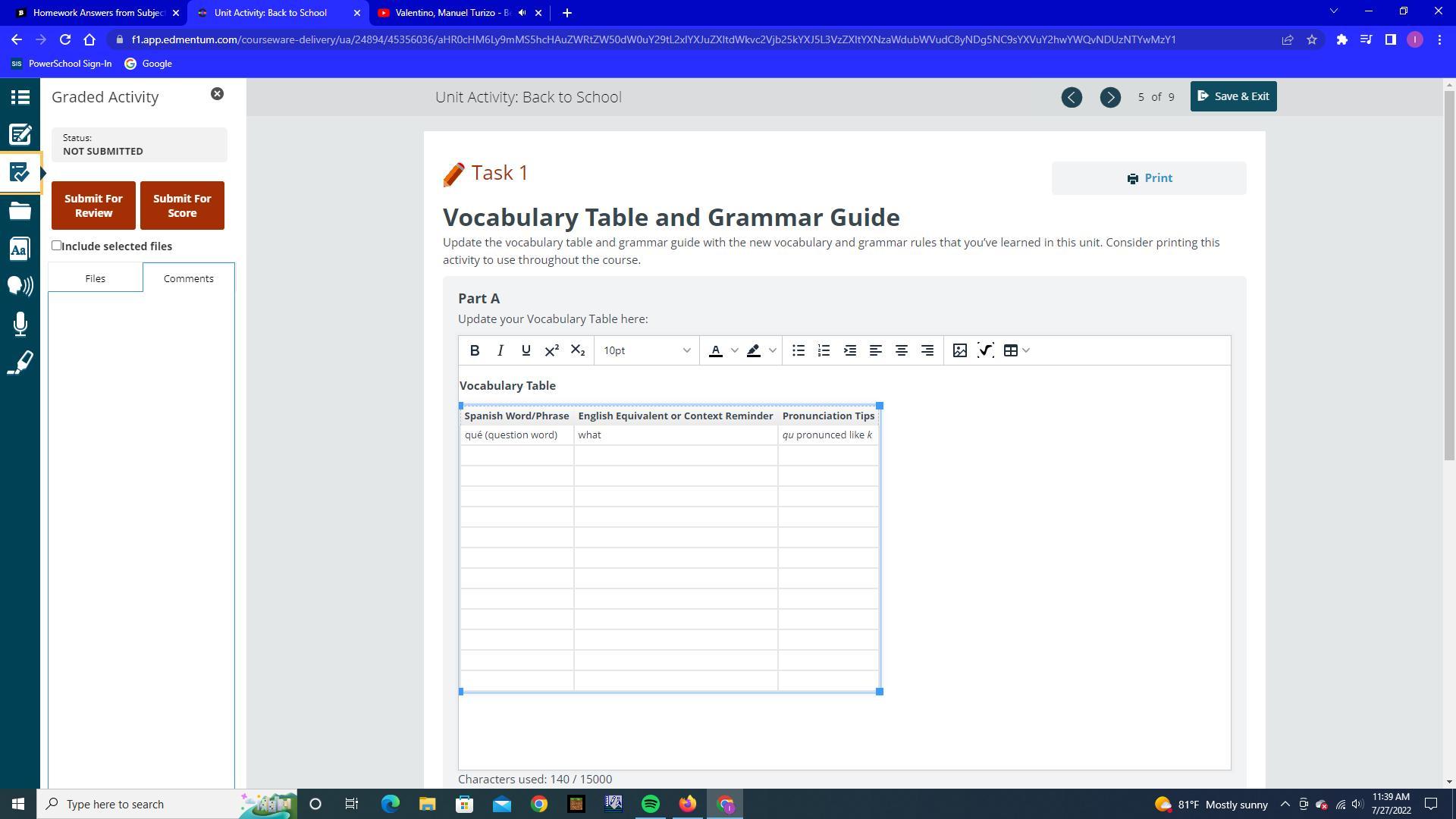1456x819 pixels.
Task: Check Include selected files checkbox
Action: click(57, 246)
